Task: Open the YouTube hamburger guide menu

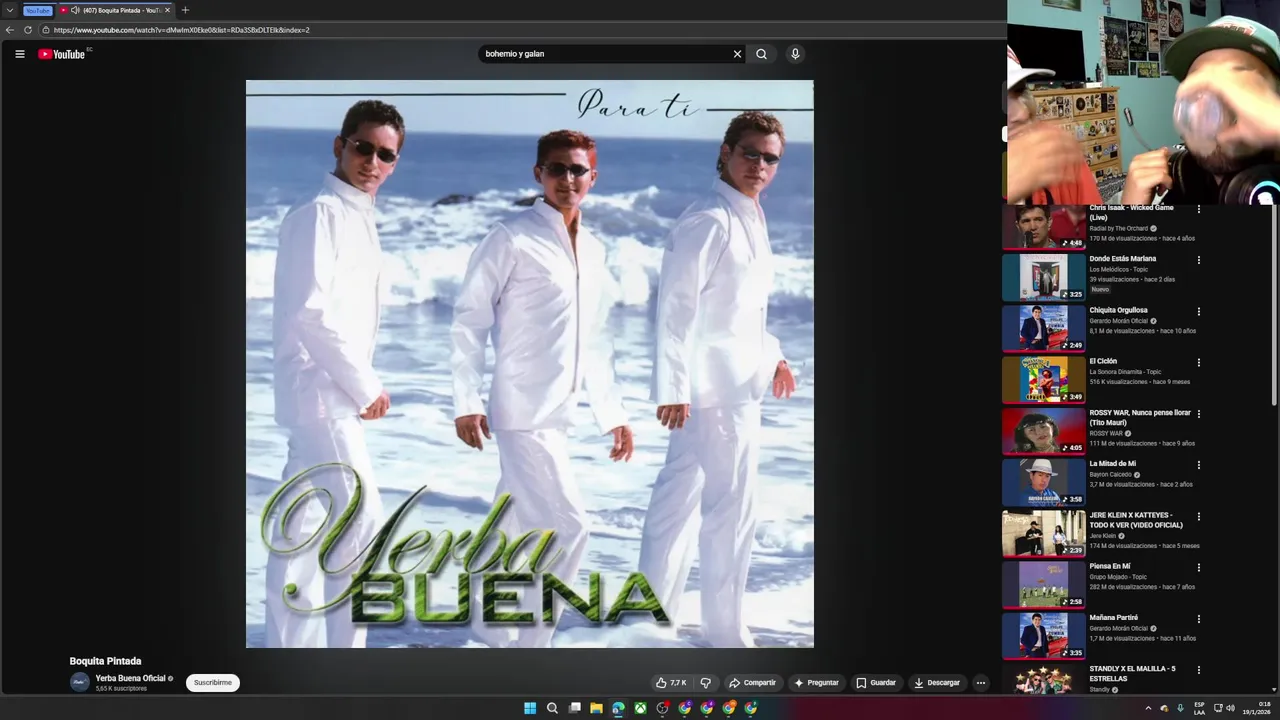Action: [19, 54]
